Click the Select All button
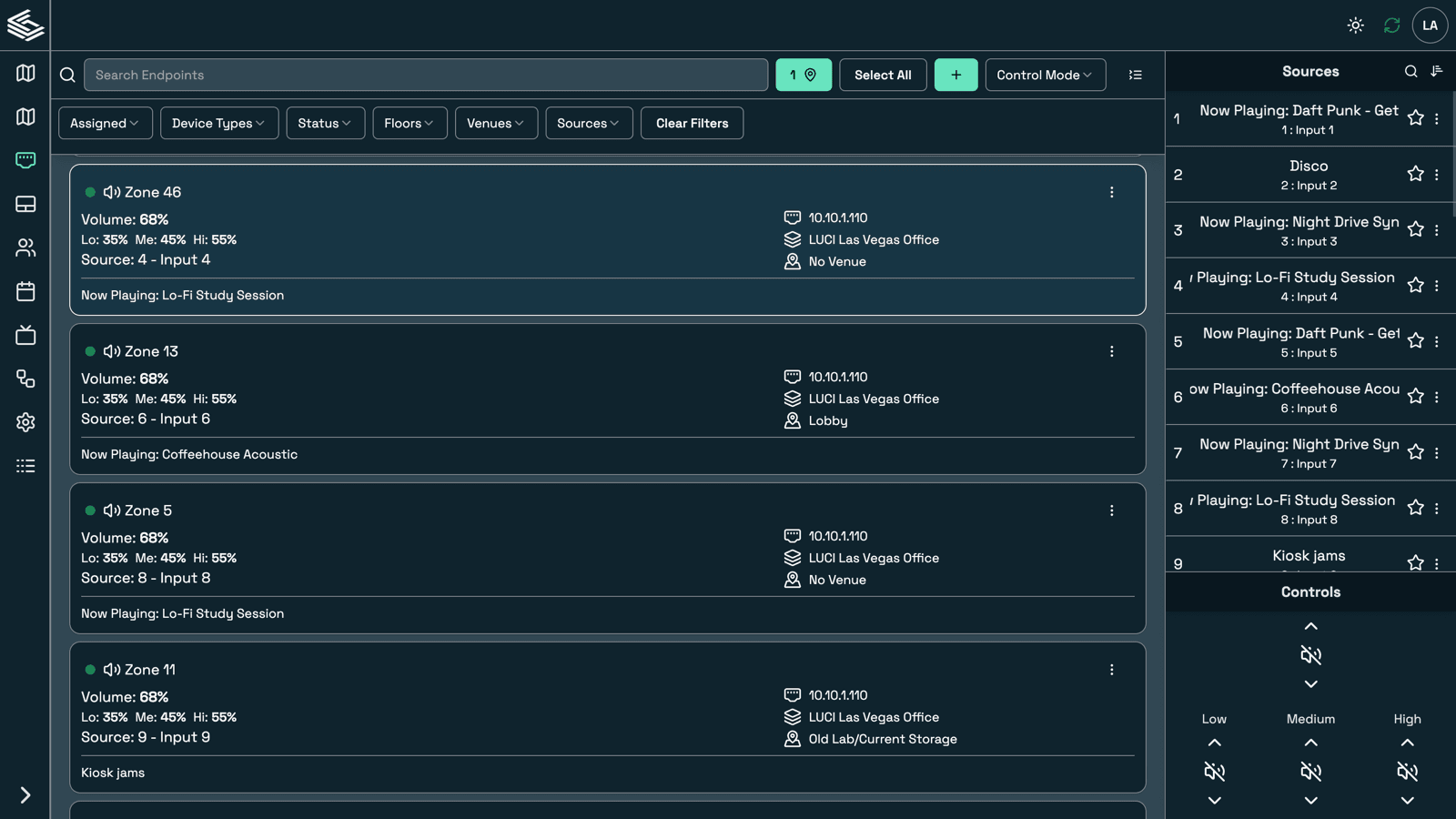This screenshot has width=1456, height=819. [x=882, y=75]
